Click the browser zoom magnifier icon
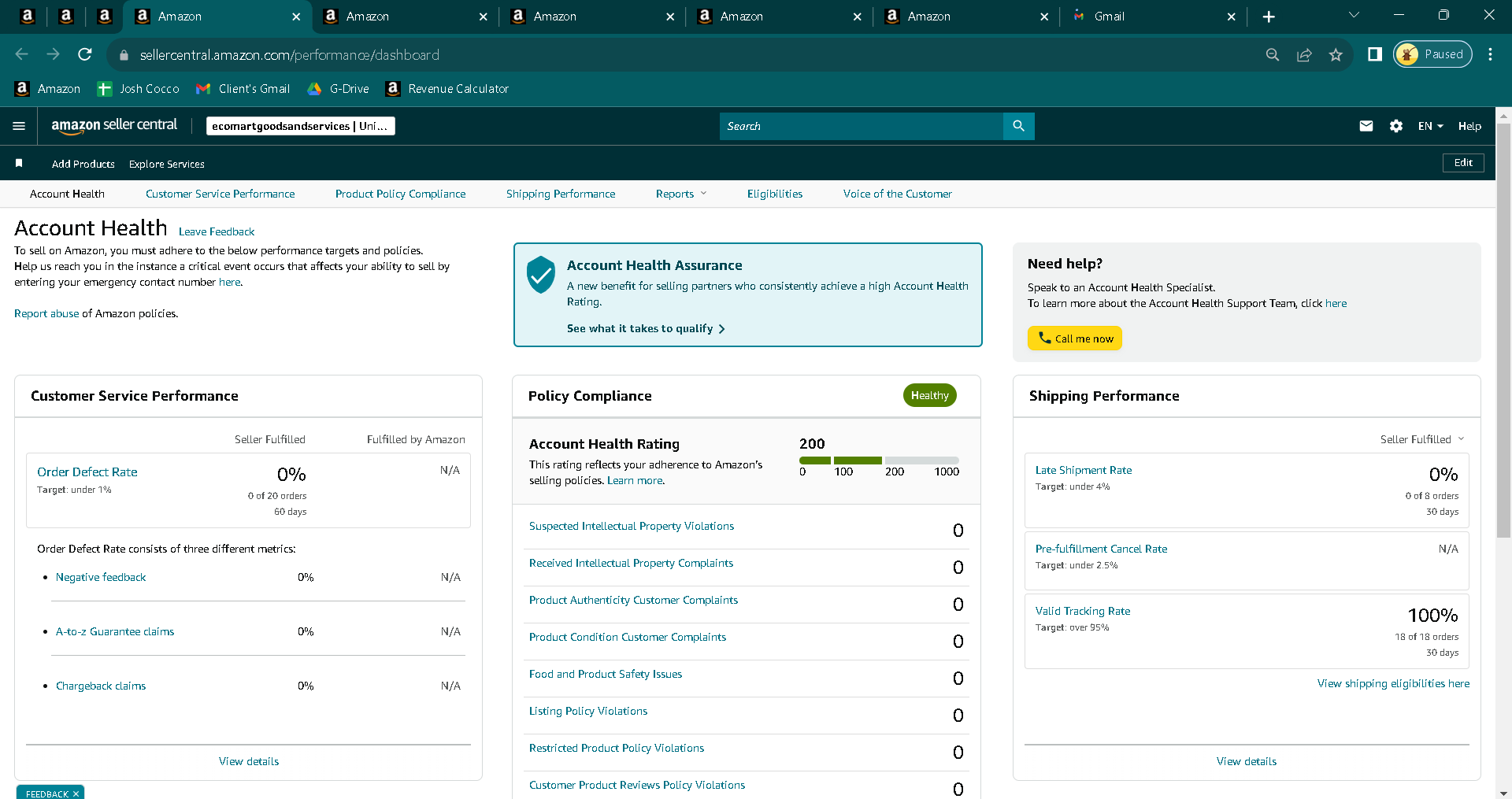The height and width of the screenshot is (799, 1512). point(1273,54)
